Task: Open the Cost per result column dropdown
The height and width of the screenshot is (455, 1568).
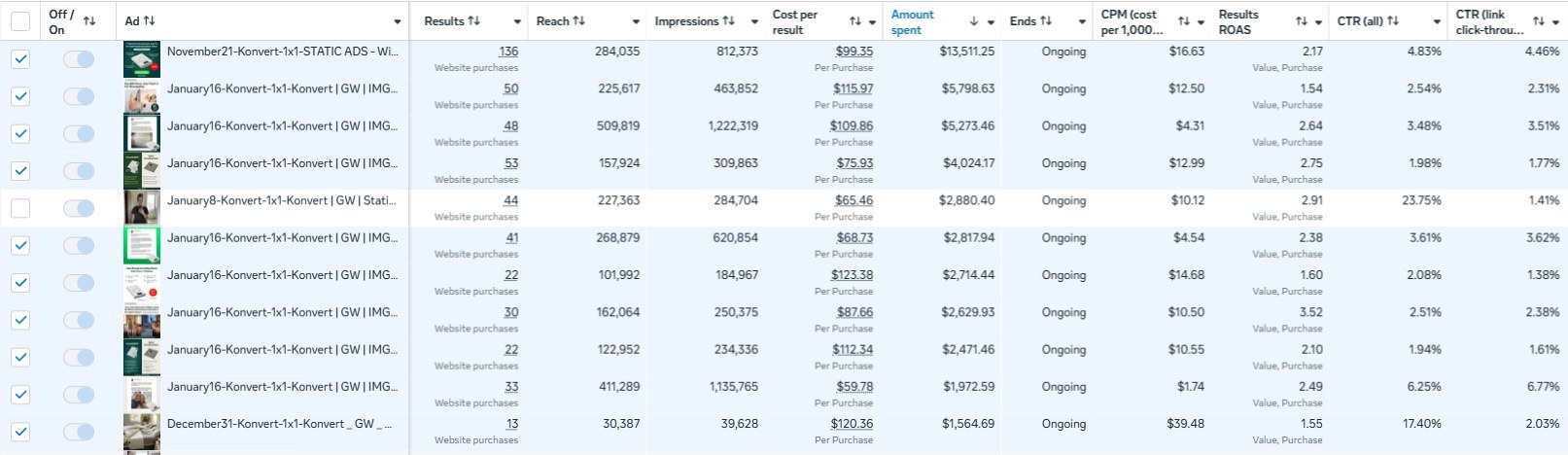Action: point(872,22)
